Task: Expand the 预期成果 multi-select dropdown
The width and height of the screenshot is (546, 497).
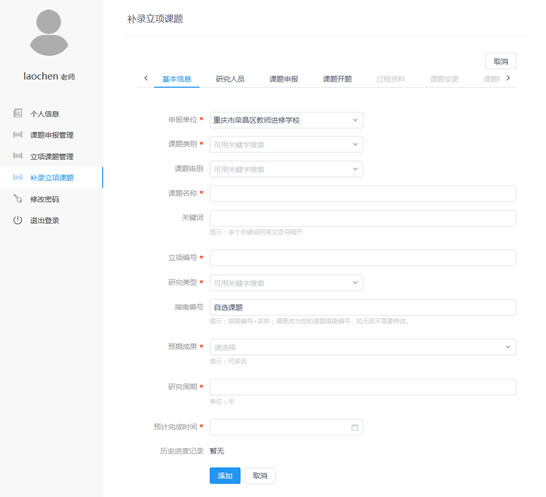Action: pyautogui.click(x=362, y=347)
